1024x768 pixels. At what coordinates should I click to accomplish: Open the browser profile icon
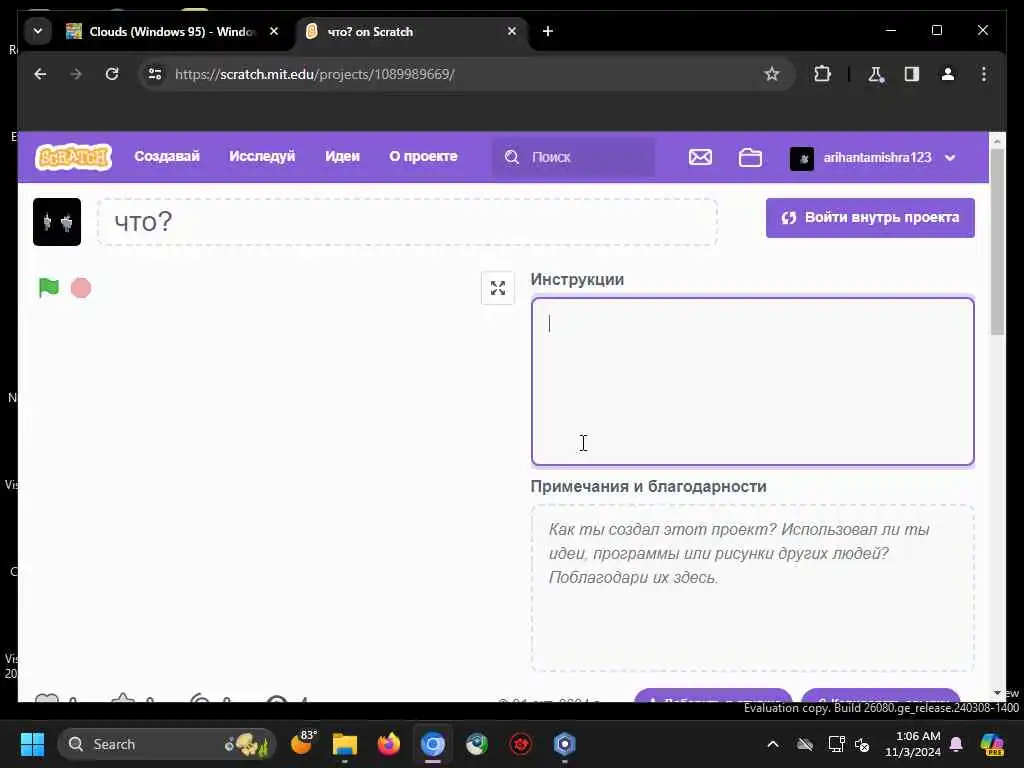point(948,74)
